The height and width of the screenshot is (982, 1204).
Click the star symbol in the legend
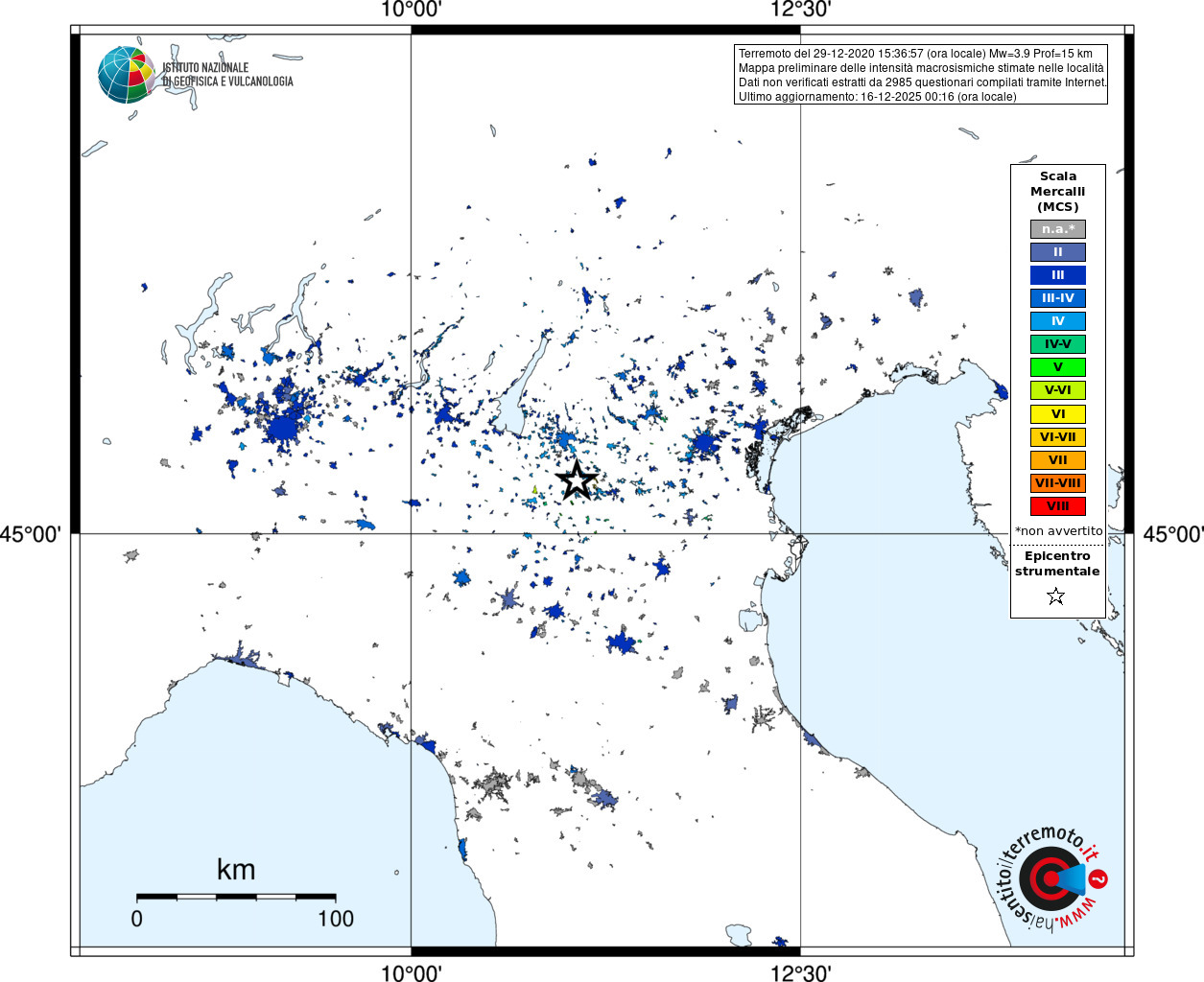point(1056,596)
